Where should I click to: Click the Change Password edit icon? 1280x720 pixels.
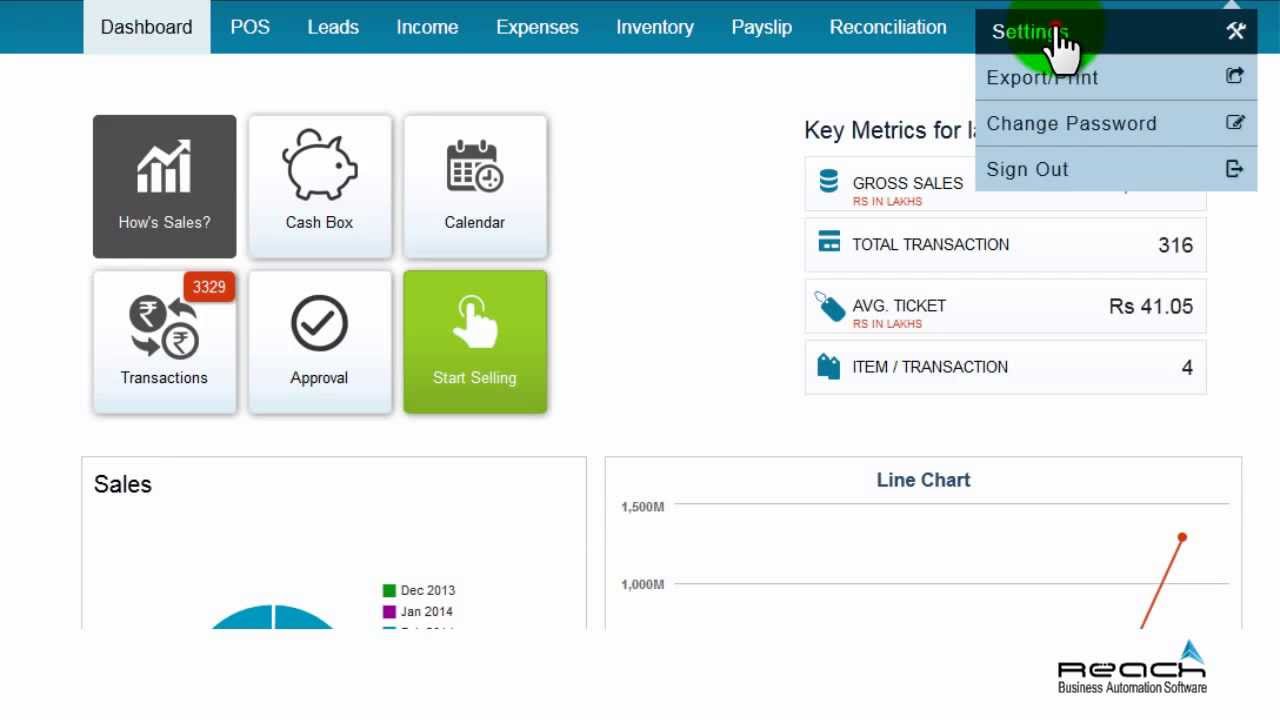[x=1235, y=122]
